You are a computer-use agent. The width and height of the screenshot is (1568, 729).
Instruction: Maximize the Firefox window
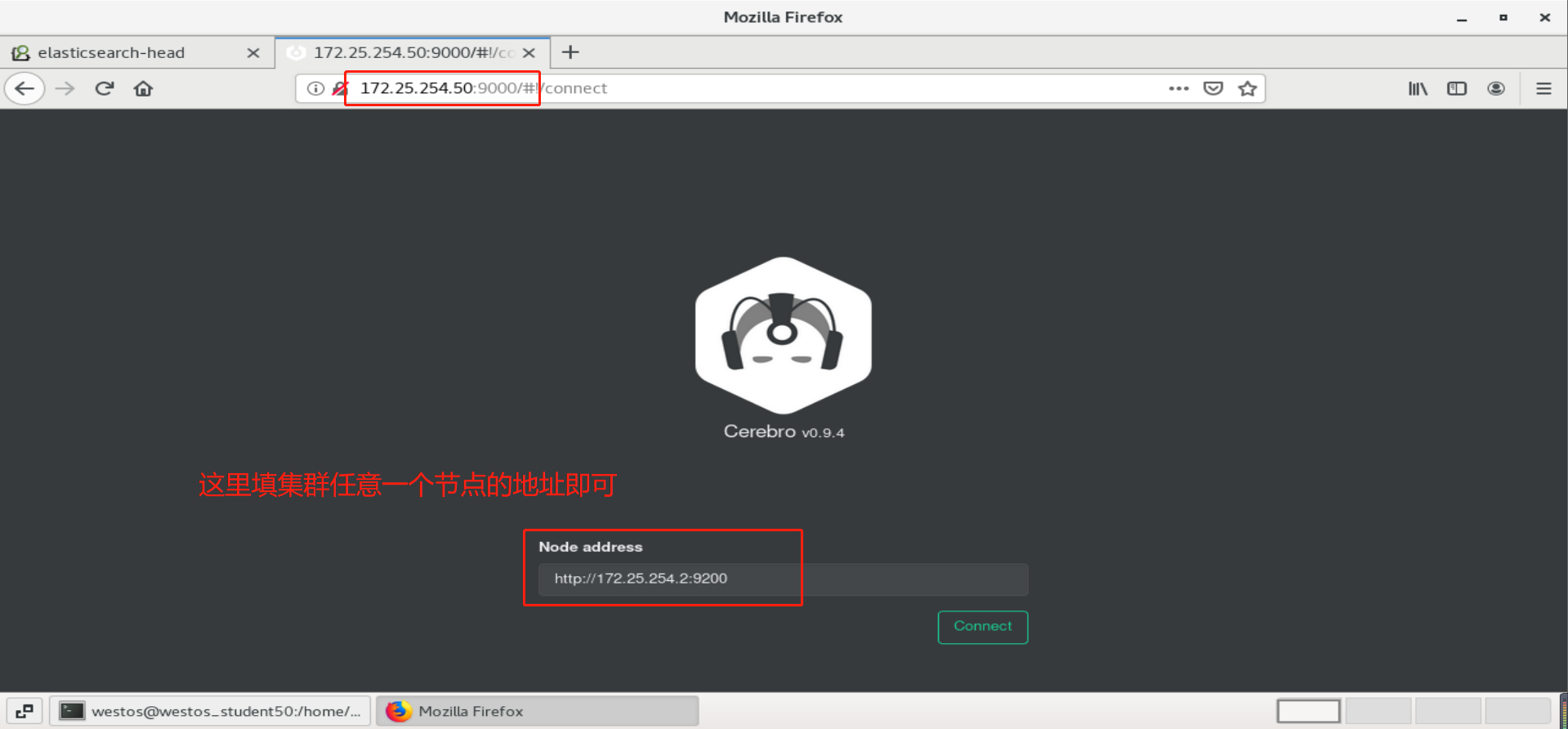[1503, 17]
